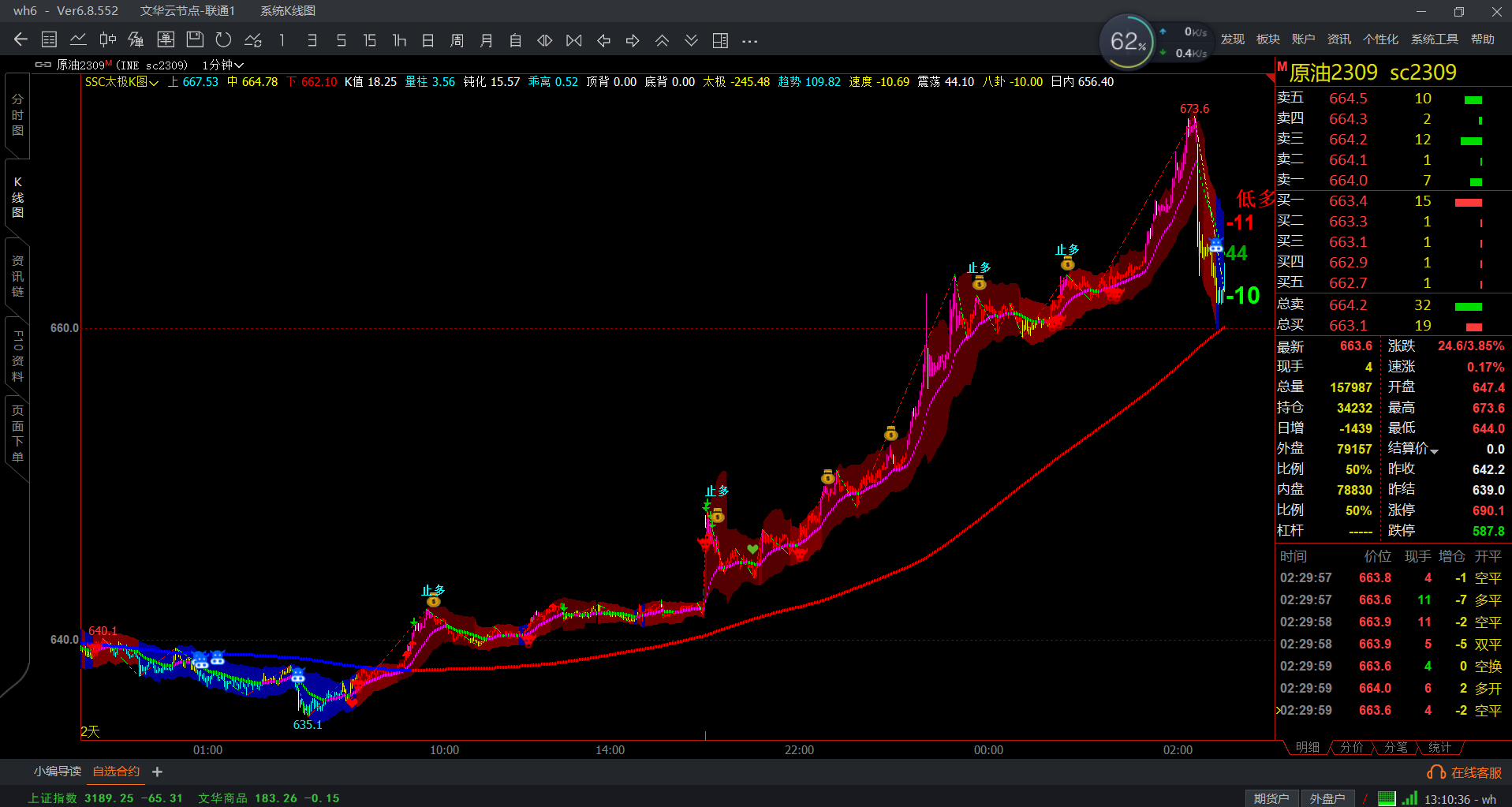Select the 1-minute period button

click(282, 40)
